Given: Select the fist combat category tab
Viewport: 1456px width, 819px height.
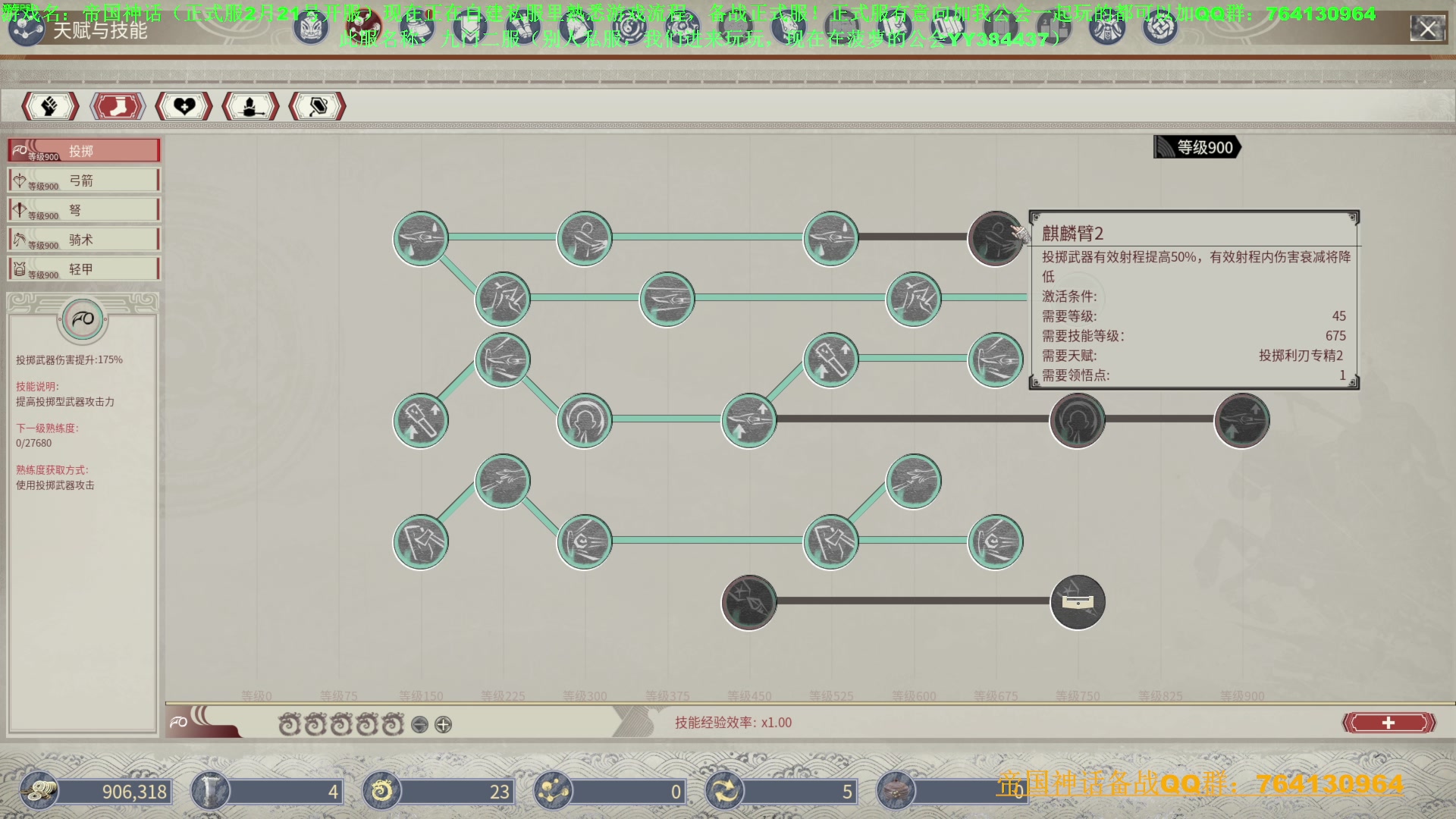Looking at the screenshot, I should [x=50, y=106].
